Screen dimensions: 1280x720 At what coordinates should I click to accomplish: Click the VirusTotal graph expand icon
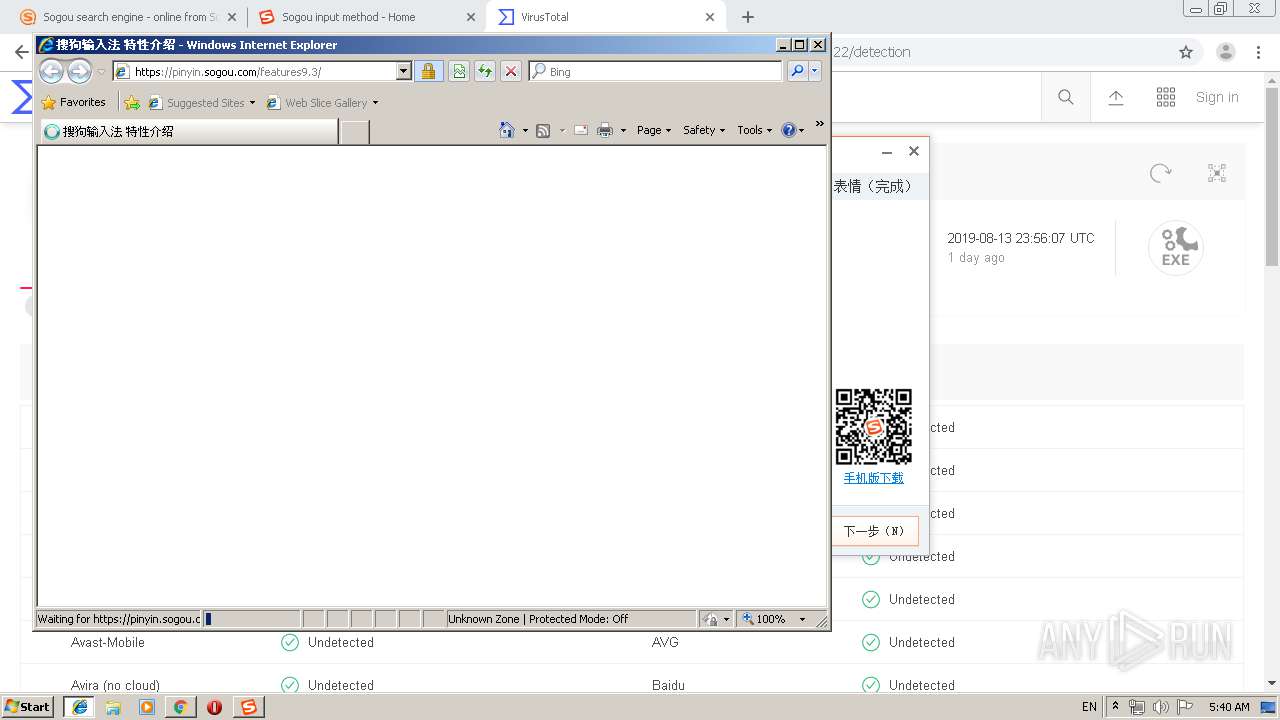[x=1217, y=173]
